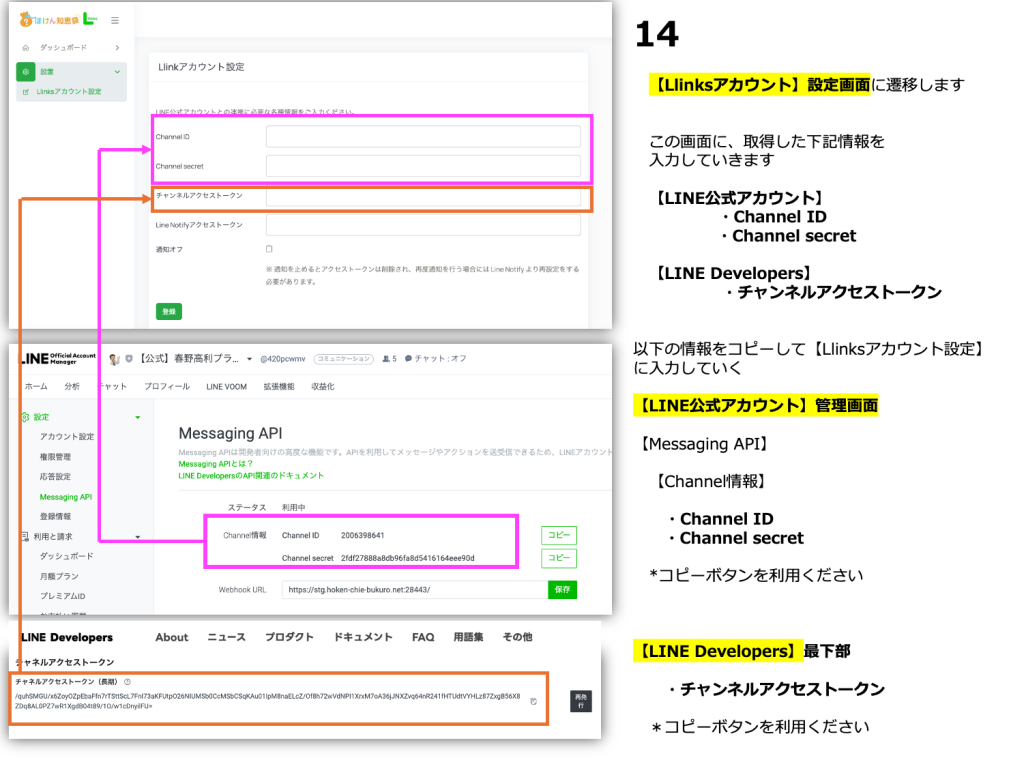Click About in the LINE Developers header
The image size is (1024, 760).
(172, 637)
